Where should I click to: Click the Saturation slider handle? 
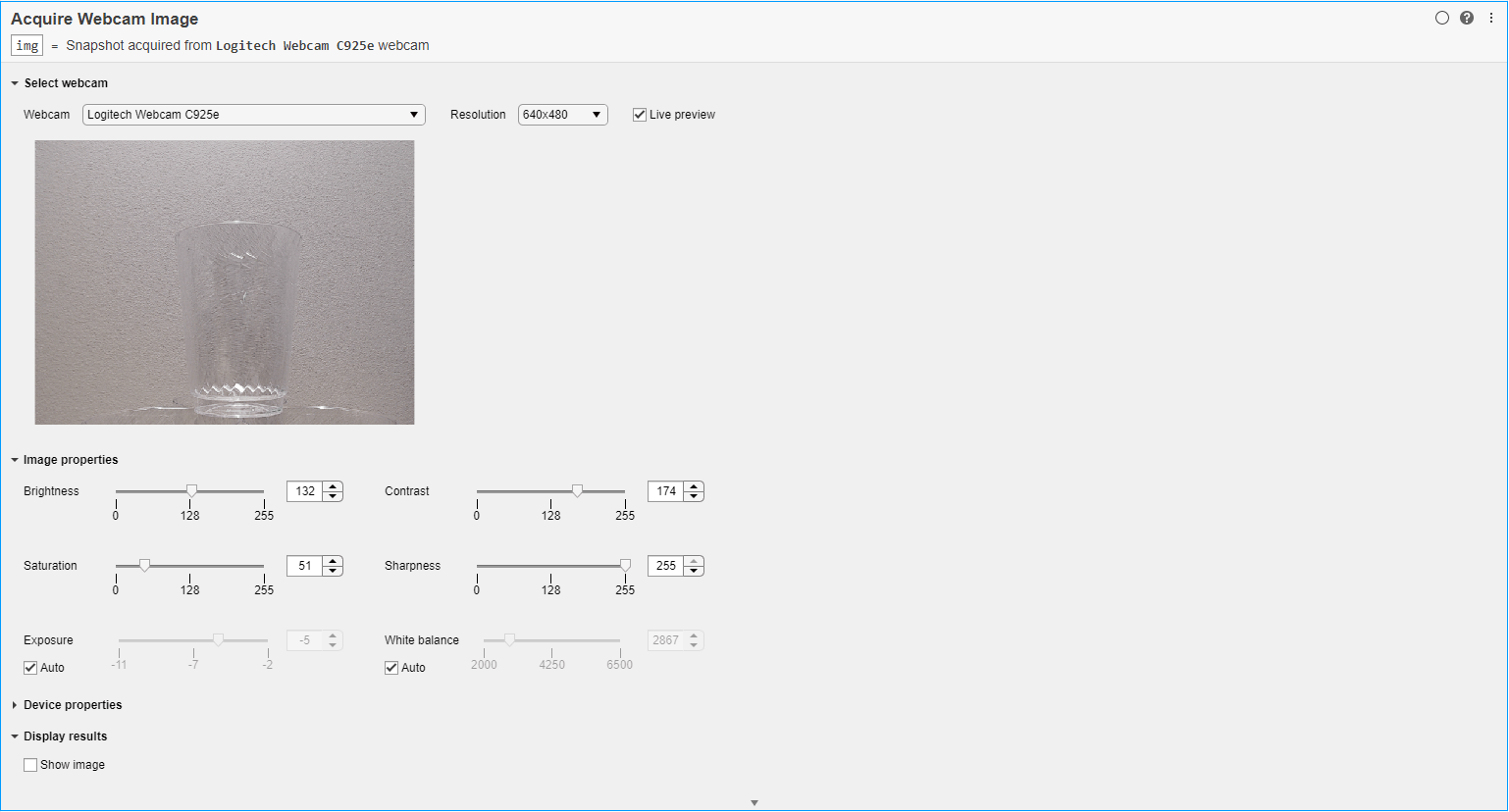coord(144,565)
